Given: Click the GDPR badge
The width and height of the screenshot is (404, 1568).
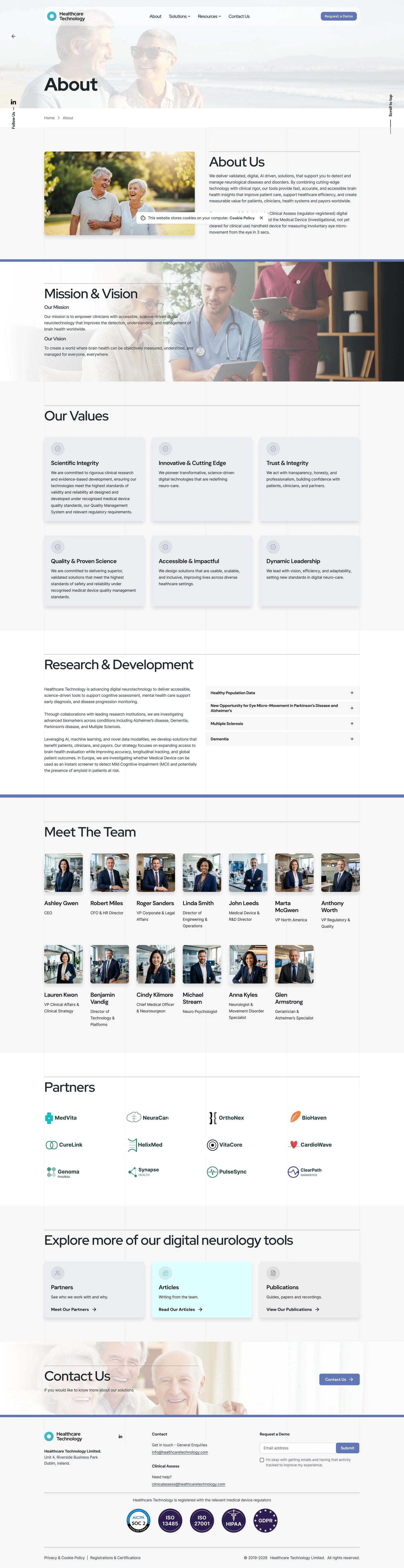Looking at the screenshot, I should pyautogui.click(x=265, y=1520).
